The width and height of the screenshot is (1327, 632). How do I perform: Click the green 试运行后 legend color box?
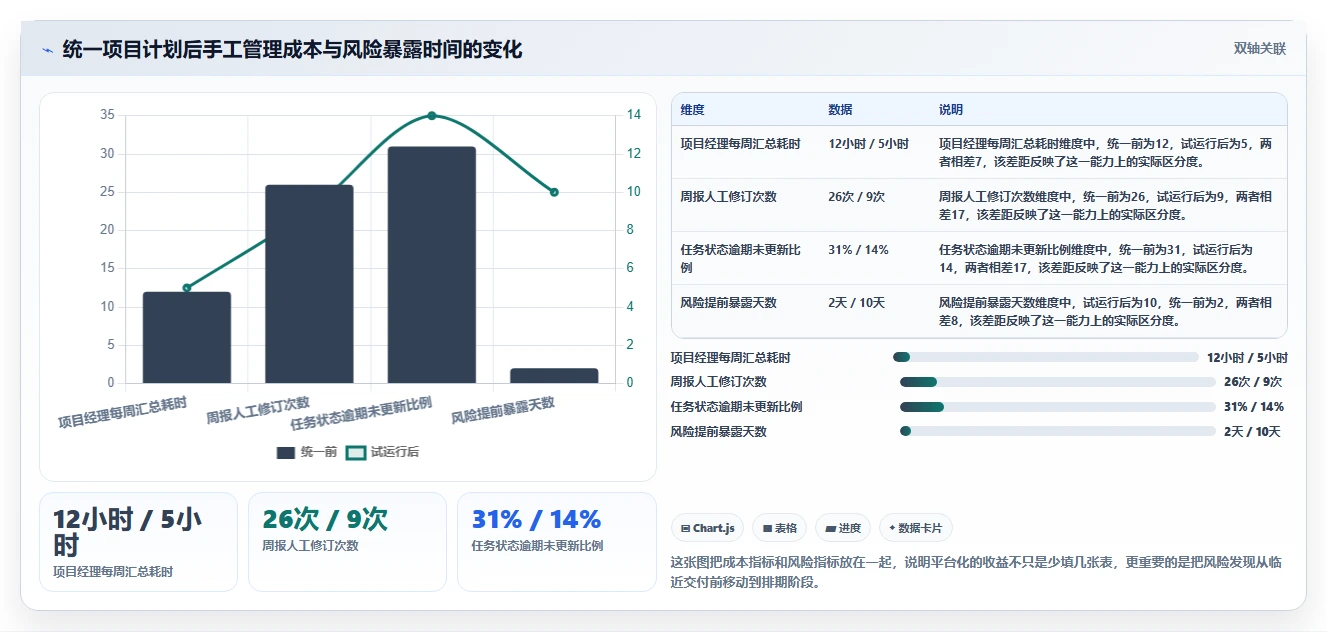[356, 453]
